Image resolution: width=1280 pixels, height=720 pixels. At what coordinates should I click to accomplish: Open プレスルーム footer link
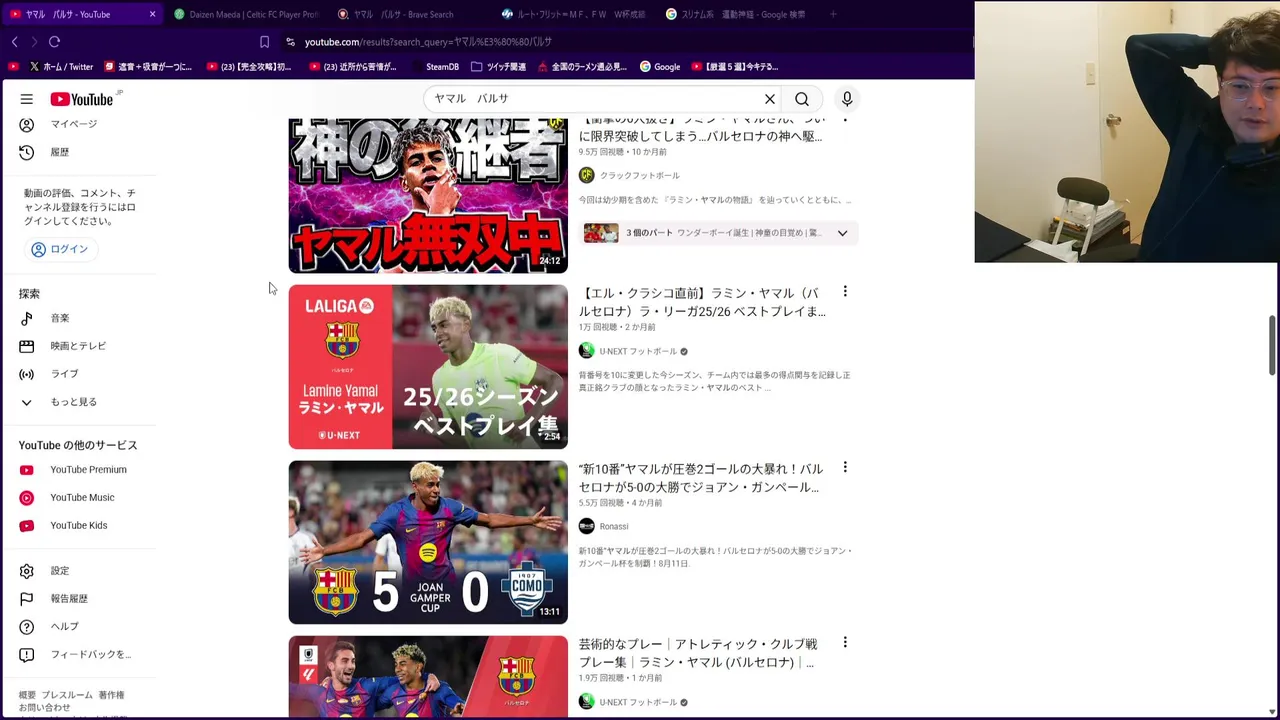66,695
